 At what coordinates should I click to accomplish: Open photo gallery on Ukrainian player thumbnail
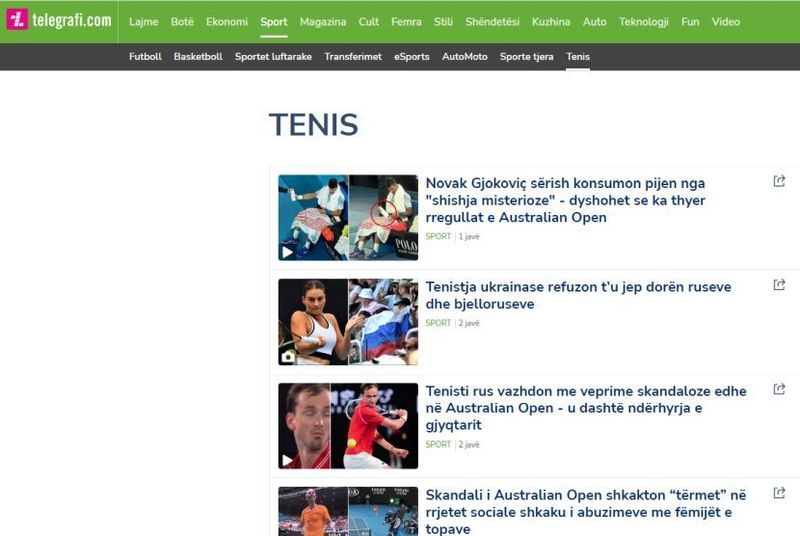[288, 356]
